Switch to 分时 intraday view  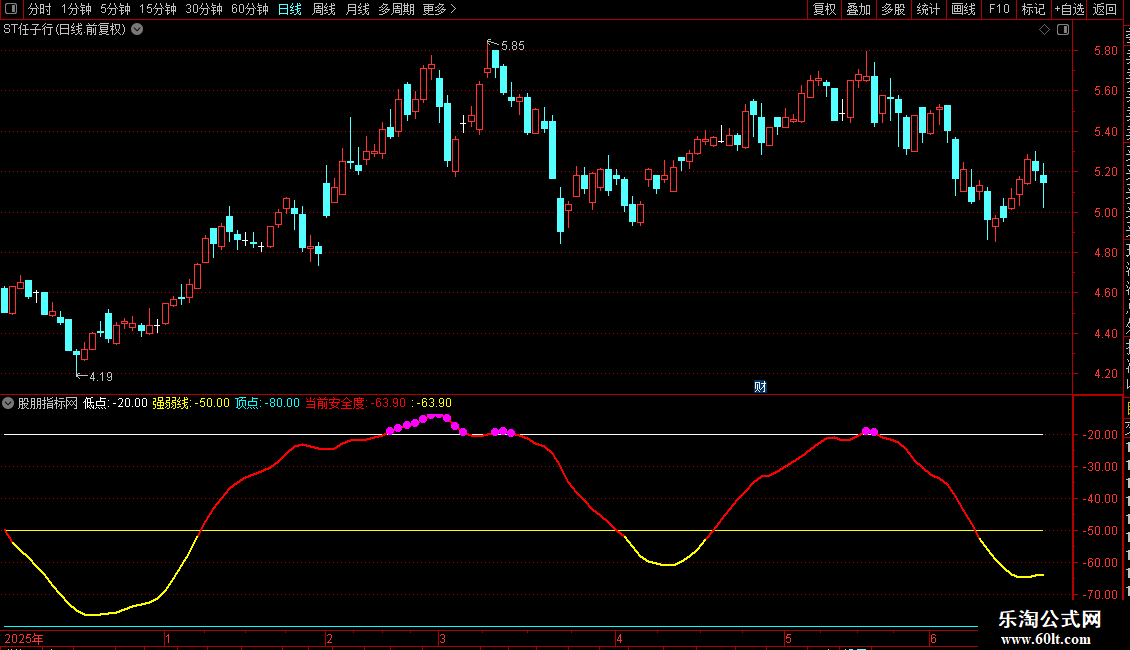click(x=40, y=9)
